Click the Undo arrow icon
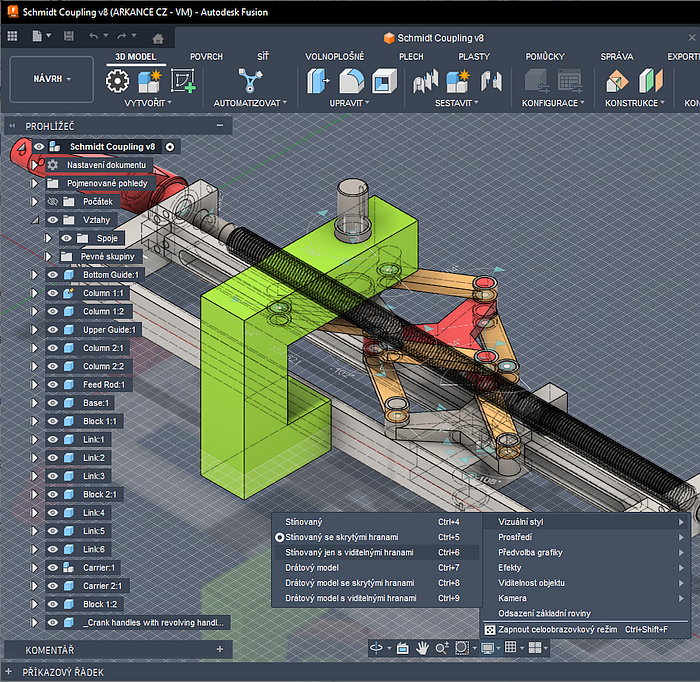The height and width of the screenshot is (682, 700). pos(94,37)
